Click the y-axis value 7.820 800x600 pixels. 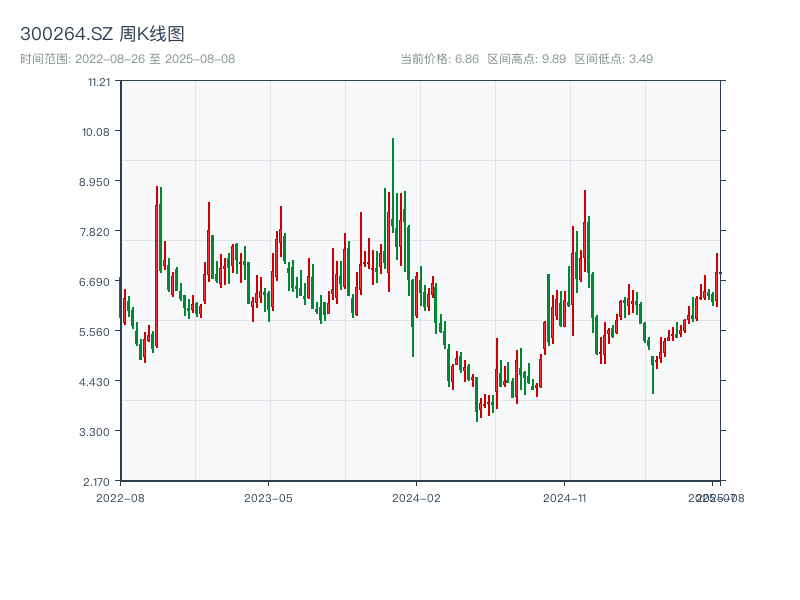pyautogui.click(x=94, y=232)
